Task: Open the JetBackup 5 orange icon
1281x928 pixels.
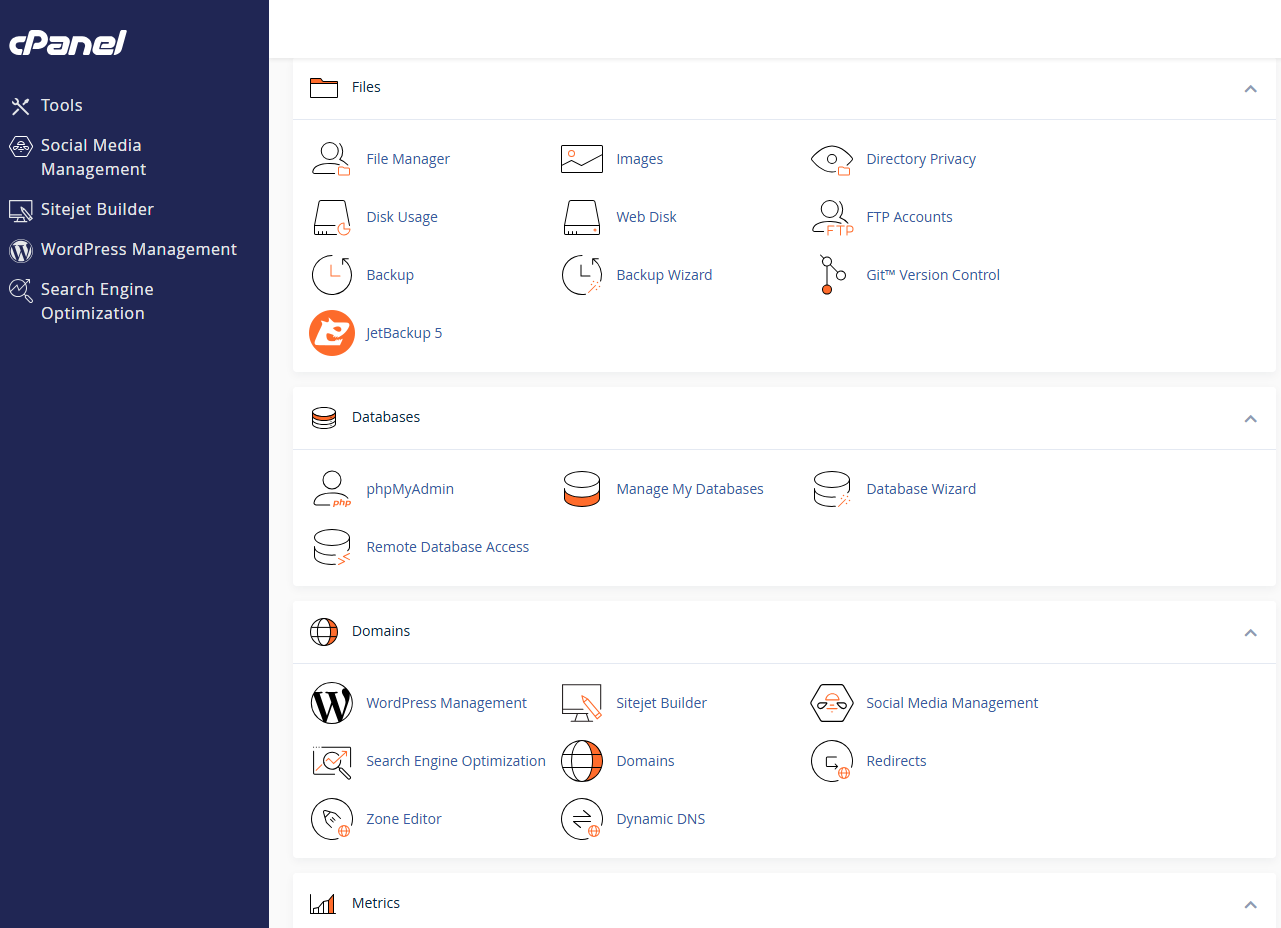Action: pyautogui.click(x=332, y=333)
